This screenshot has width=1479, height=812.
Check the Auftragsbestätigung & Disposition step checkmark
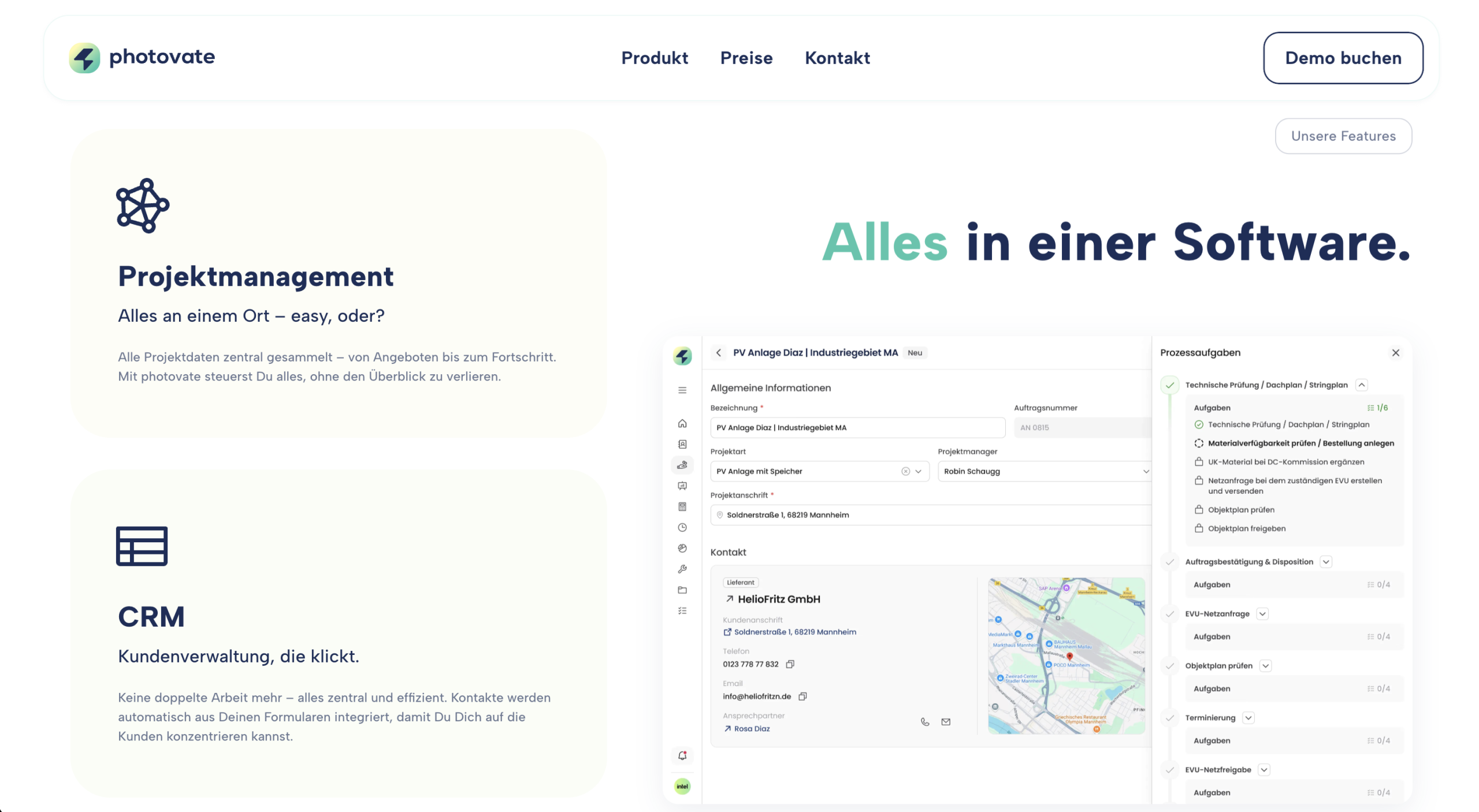[1169, 562]
